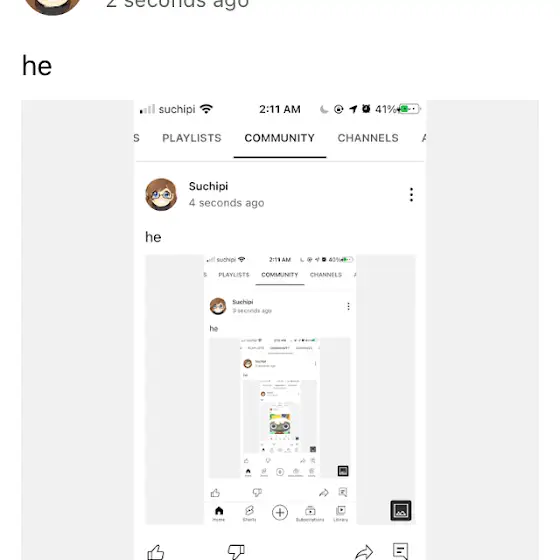
Task: Tap the 4 seconds ago timestamp
Action: [x=226, y=203]
